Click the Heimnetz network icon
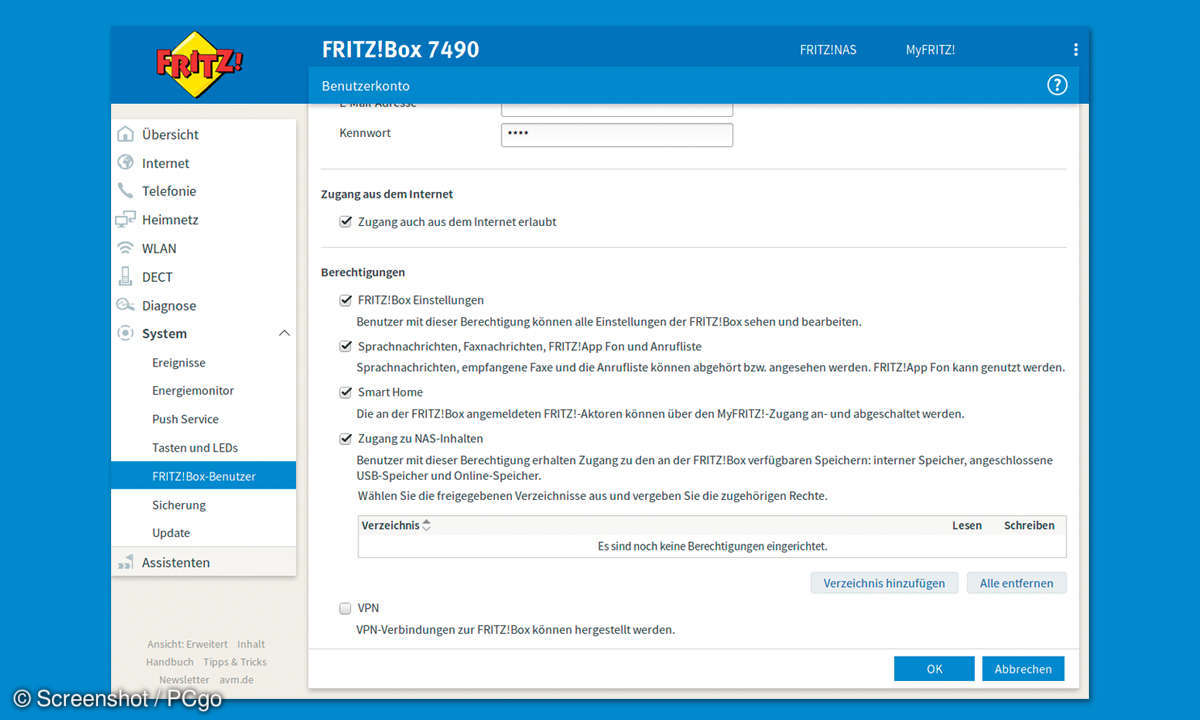1200x720 pixels. click(125, 220)
